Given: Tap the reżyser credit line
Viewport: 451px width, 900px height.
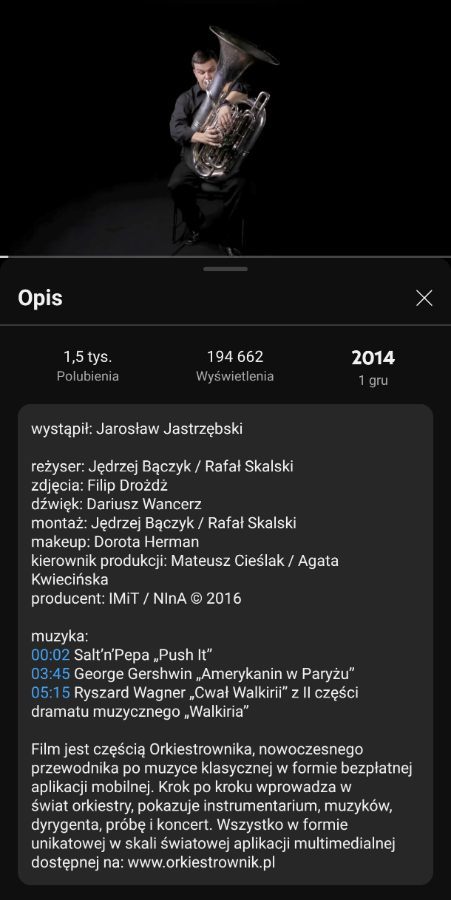Looking at the screenshot, I should point(162,467).
